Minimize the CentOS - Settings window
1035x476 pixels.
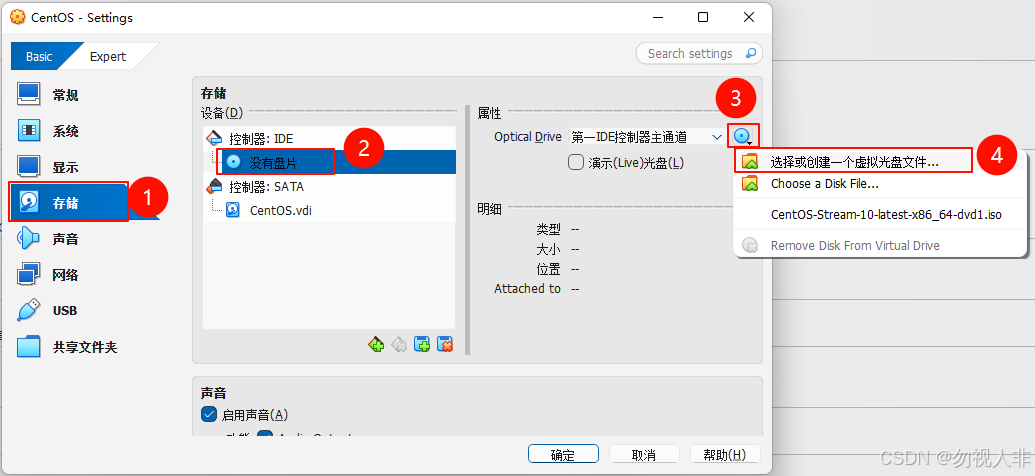pos(656,17)
